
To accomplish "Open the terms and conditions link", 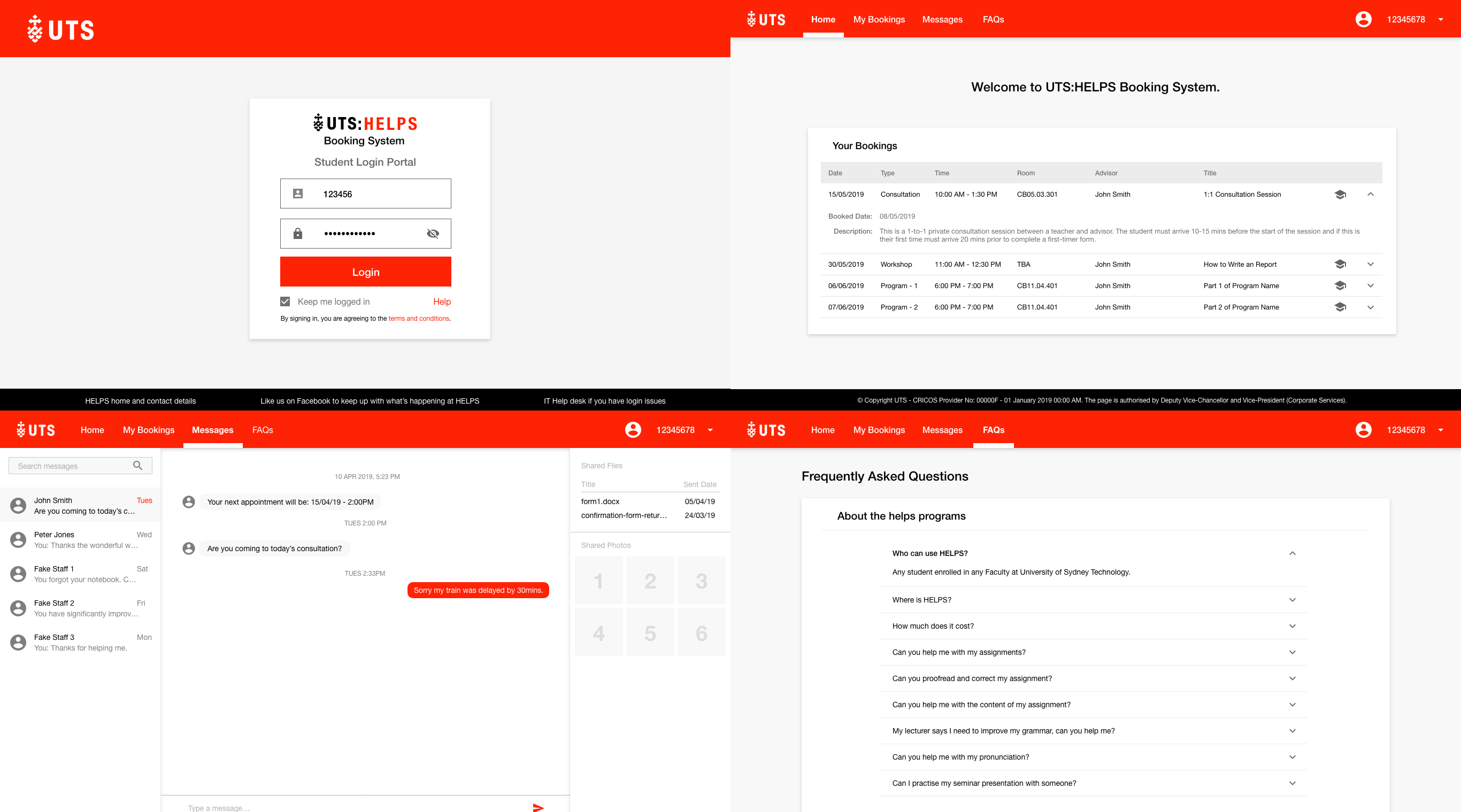I will [419, 319].
